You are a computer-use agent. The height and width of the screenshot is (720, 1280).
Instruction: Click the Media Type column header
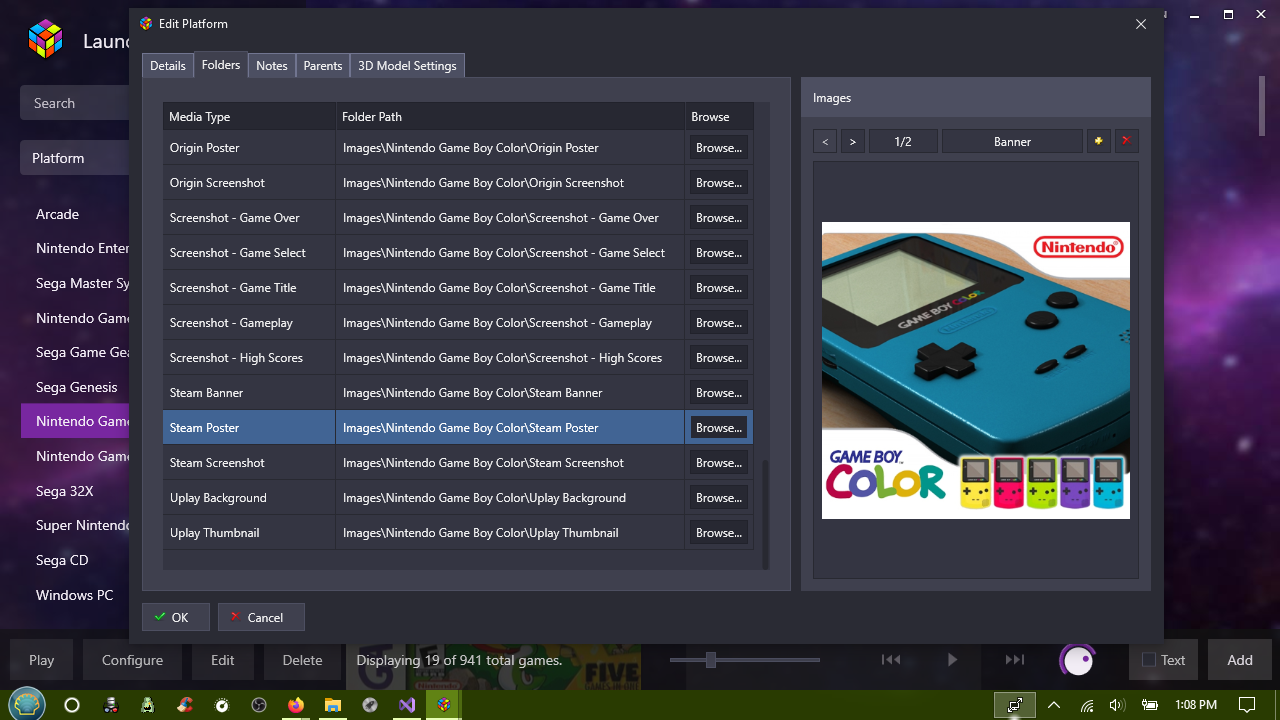249,116
